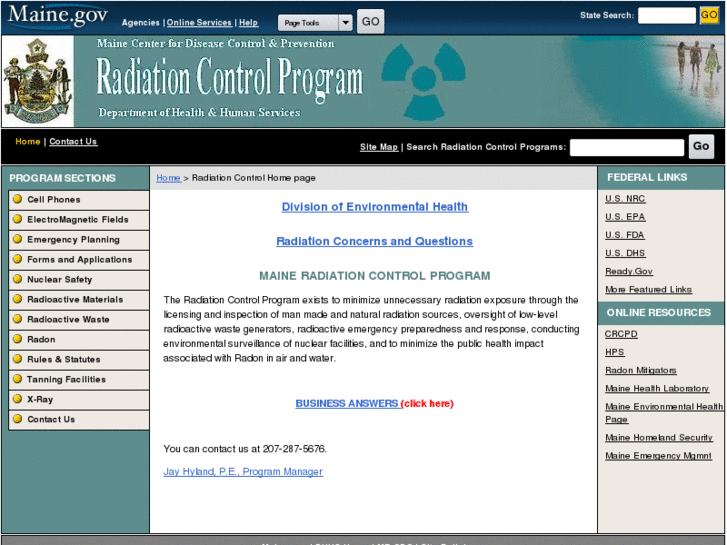Click the yellow bullet beside X-Ray
Screen dimensions: 727x545
click(x=18, y=399)
